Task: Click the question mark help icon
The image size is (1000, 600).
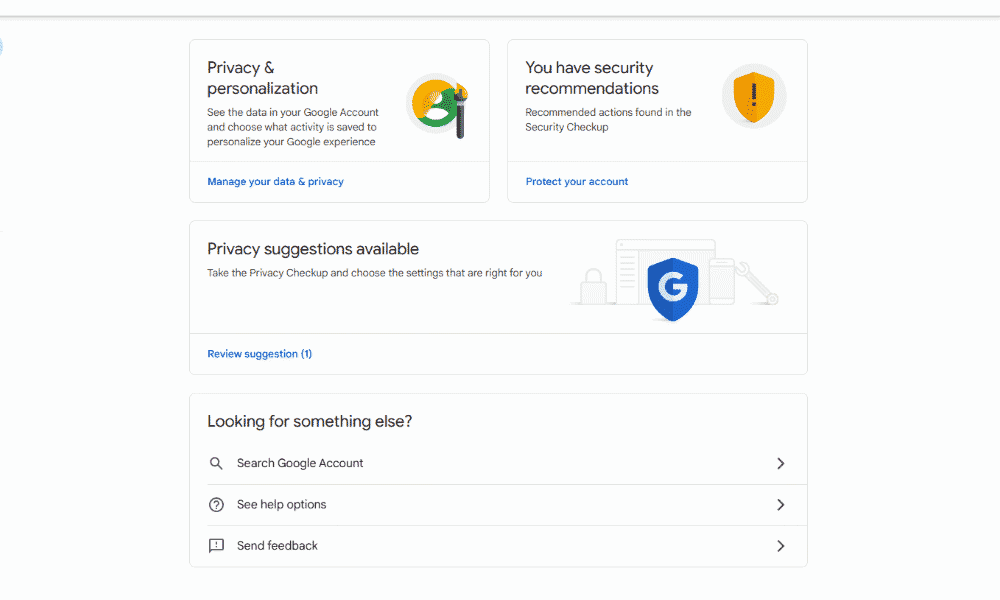Action: [216, 505]
